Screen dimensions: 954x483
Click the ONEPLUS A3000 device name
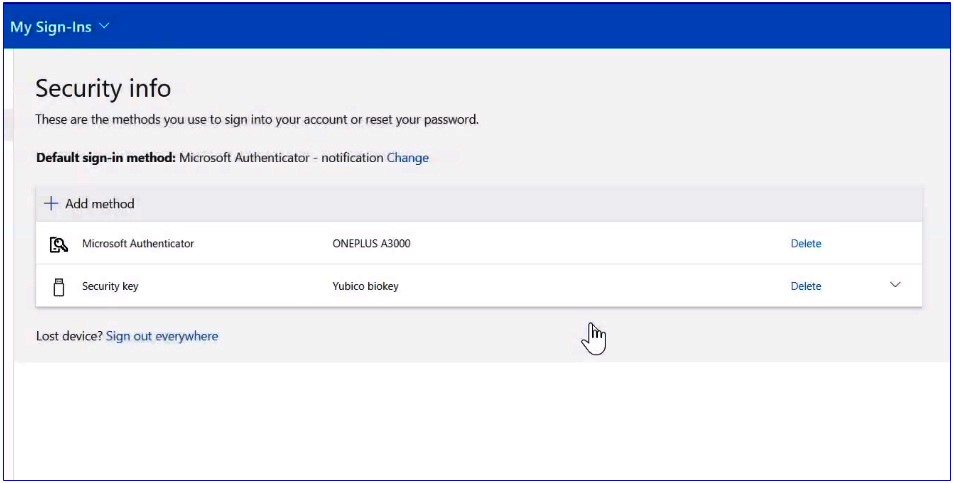pyautogui.click(x=371, y=243)
